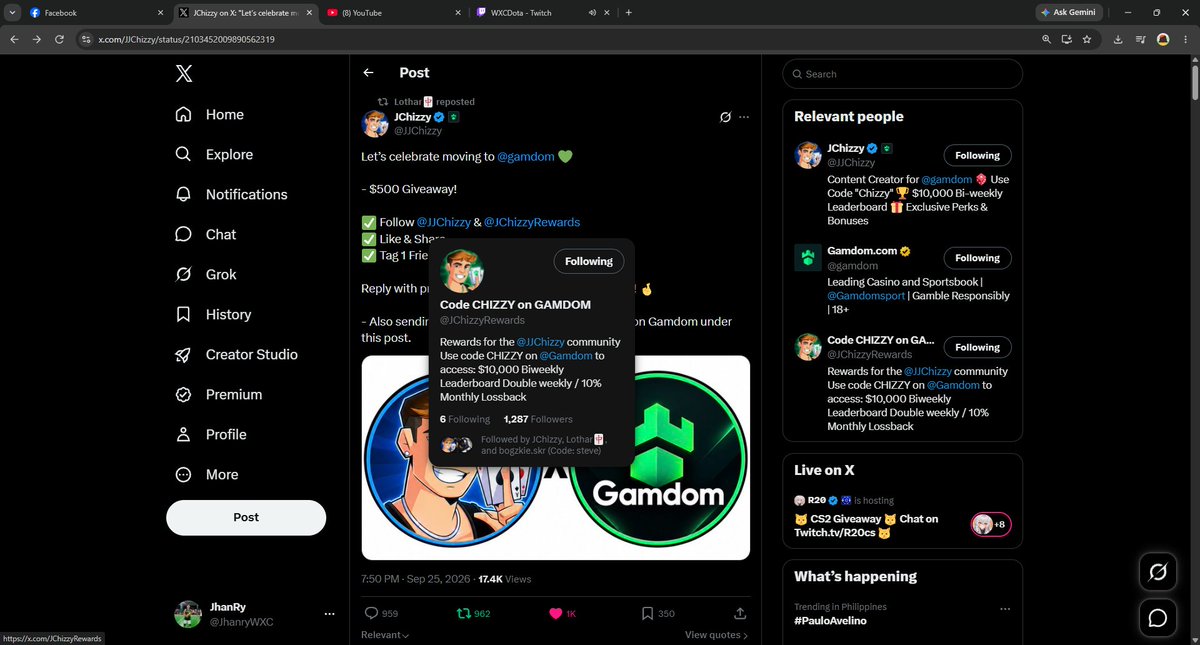Click the @JJChizzy link in hover card bio
Screen dimensions: 1200x645
[x=541, y=342]
